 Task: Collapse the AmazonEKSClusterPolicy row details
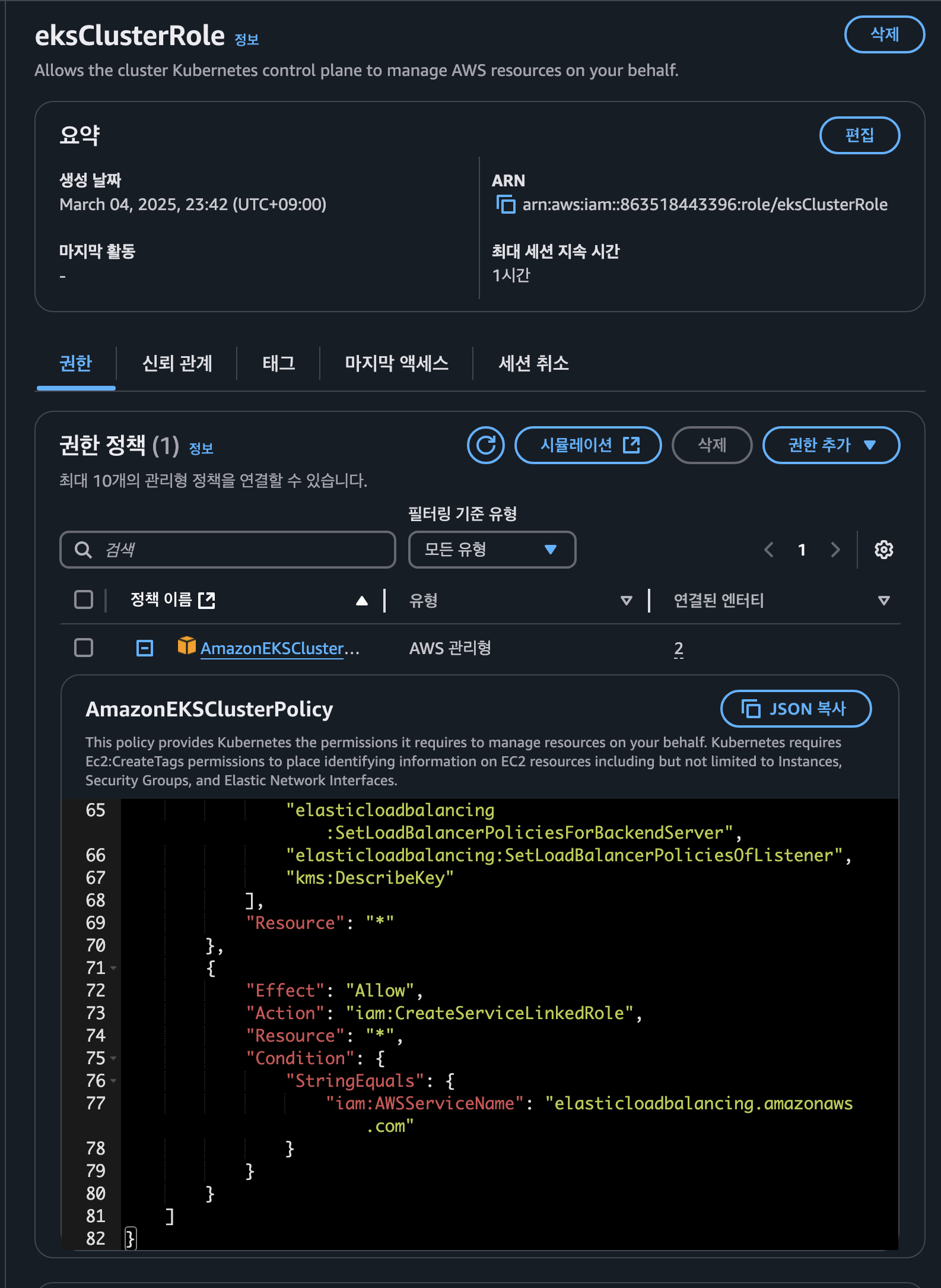coord(145,648)
